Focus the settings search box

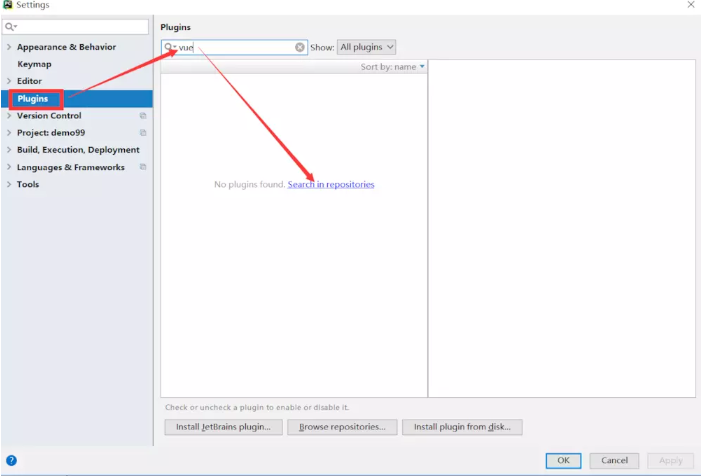[76, 27]
